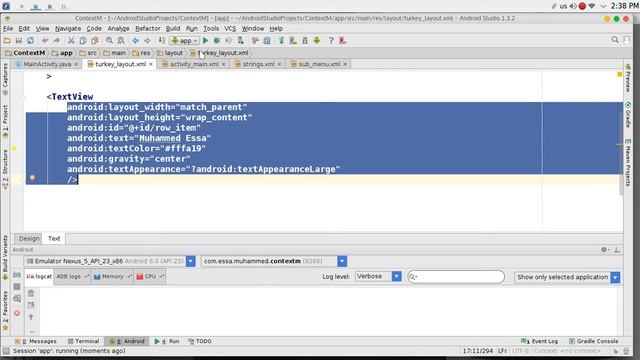Switch to activity_main.xml tab
This screenshot has height=360, width=640.
tap(194, 64)
